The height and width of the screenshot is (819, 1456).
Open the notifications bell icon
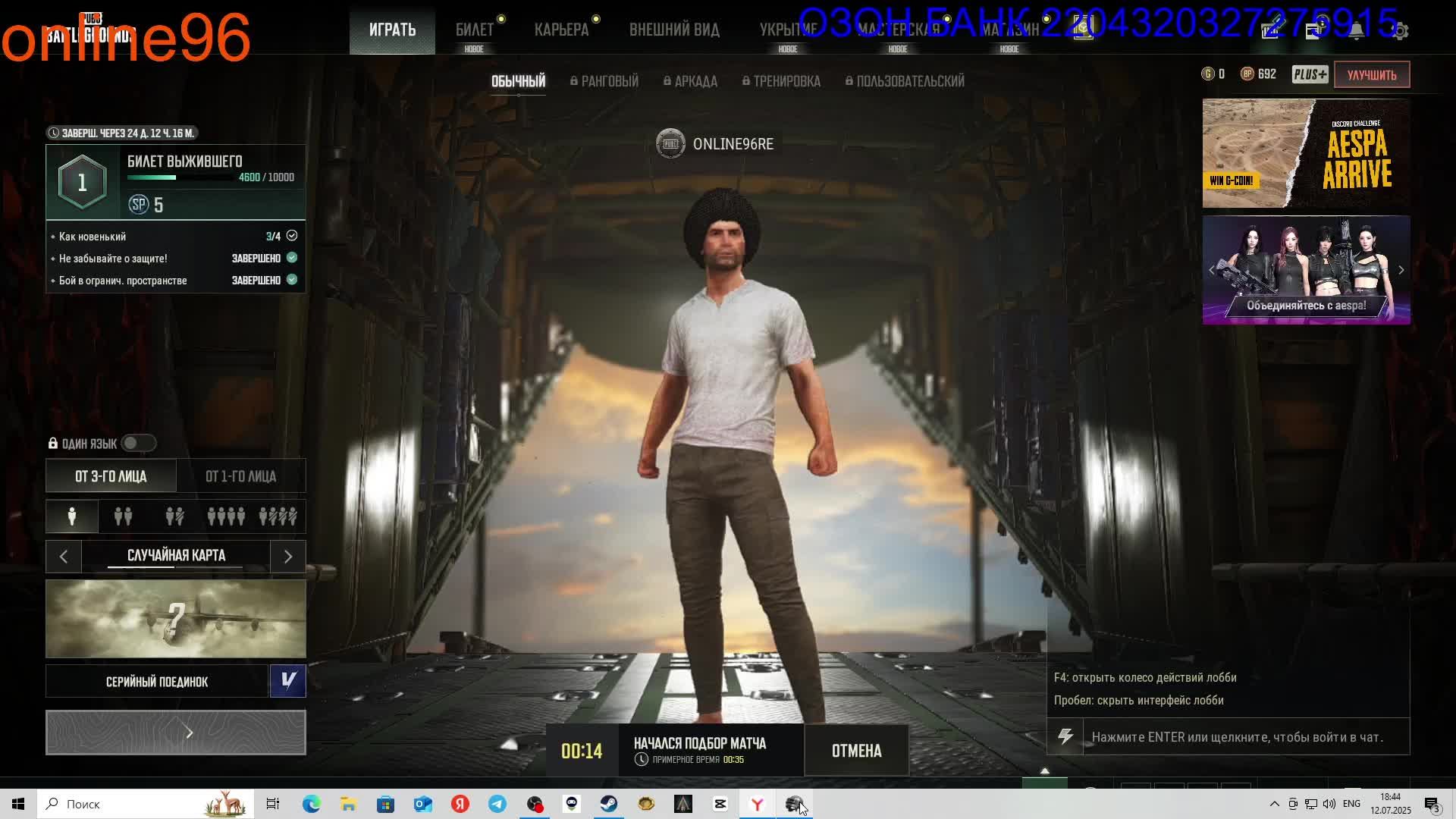coord(1356,30)
